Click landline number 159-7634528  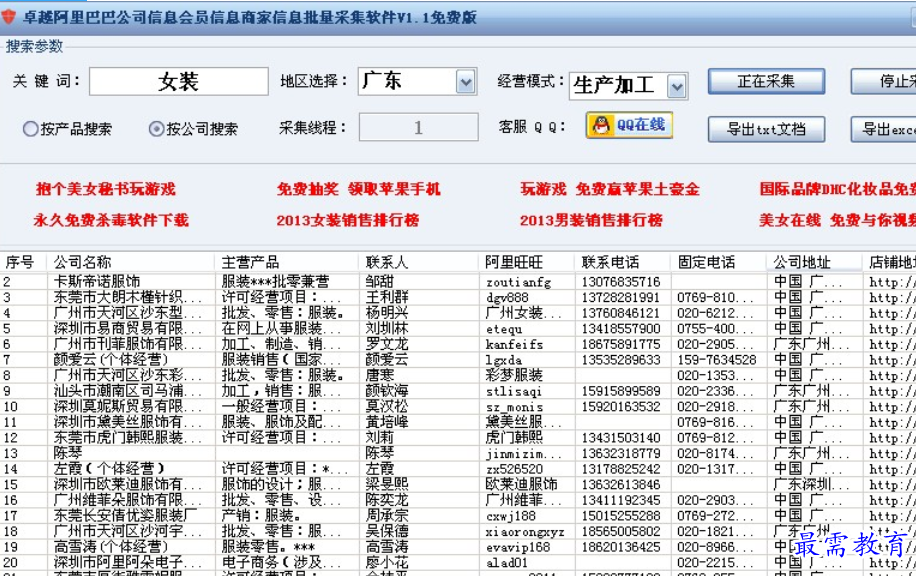coord(717,359)
